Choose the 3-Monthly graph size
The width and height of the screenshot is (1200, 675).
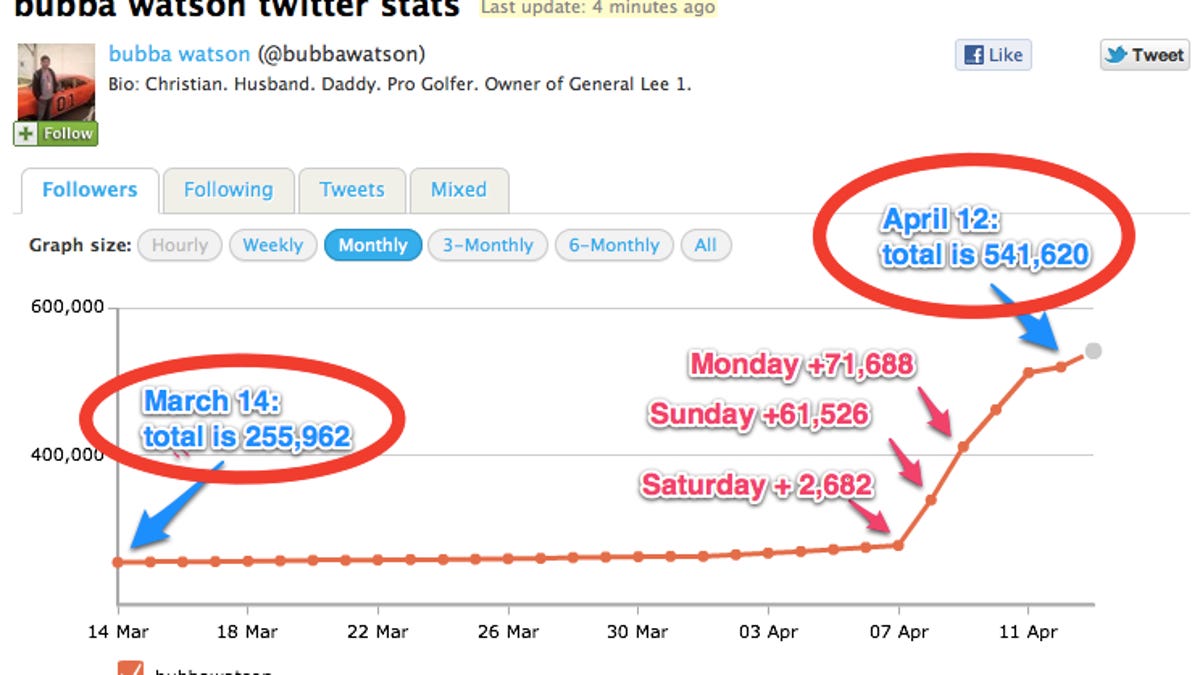point(488,245)
